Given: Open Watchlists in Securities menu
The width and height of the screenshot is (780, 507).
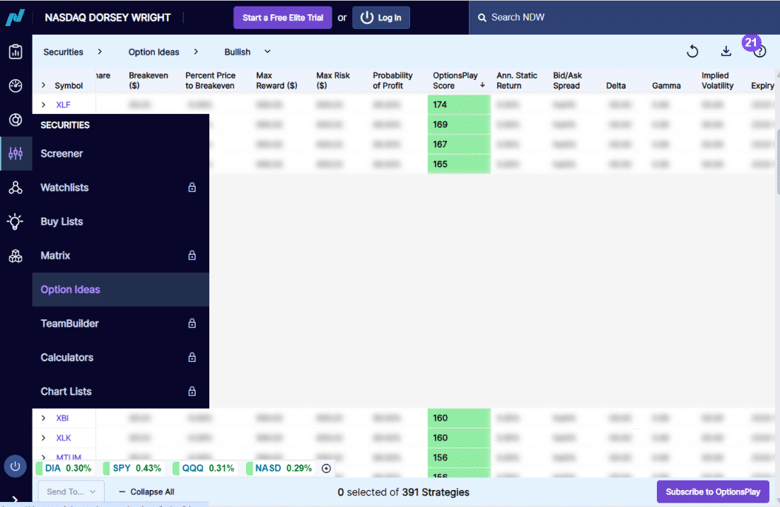Looking at the screenshot, I should tap(120, 188).
